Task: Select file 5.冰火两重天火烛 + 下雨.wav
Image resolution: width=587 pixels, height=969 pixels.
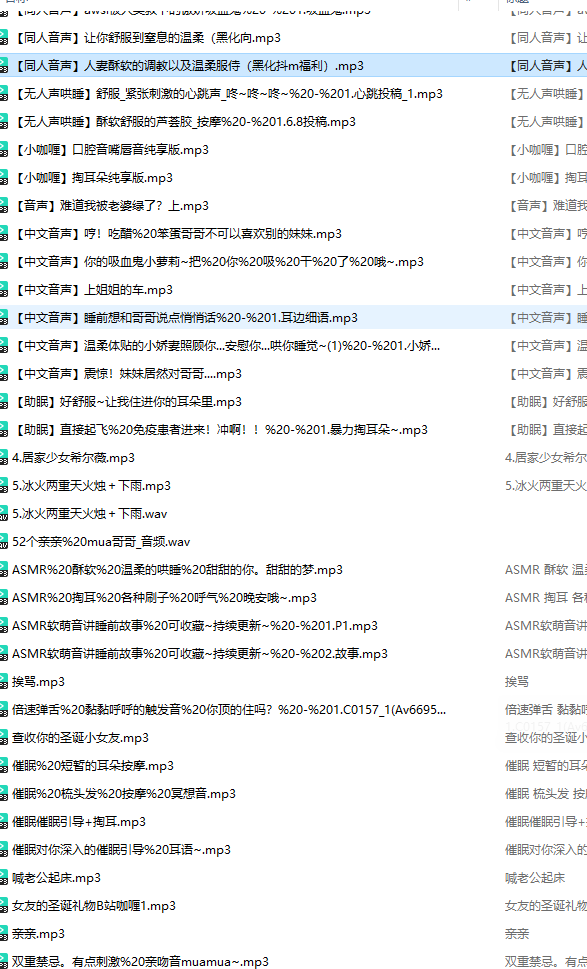Action: point(90,514)
